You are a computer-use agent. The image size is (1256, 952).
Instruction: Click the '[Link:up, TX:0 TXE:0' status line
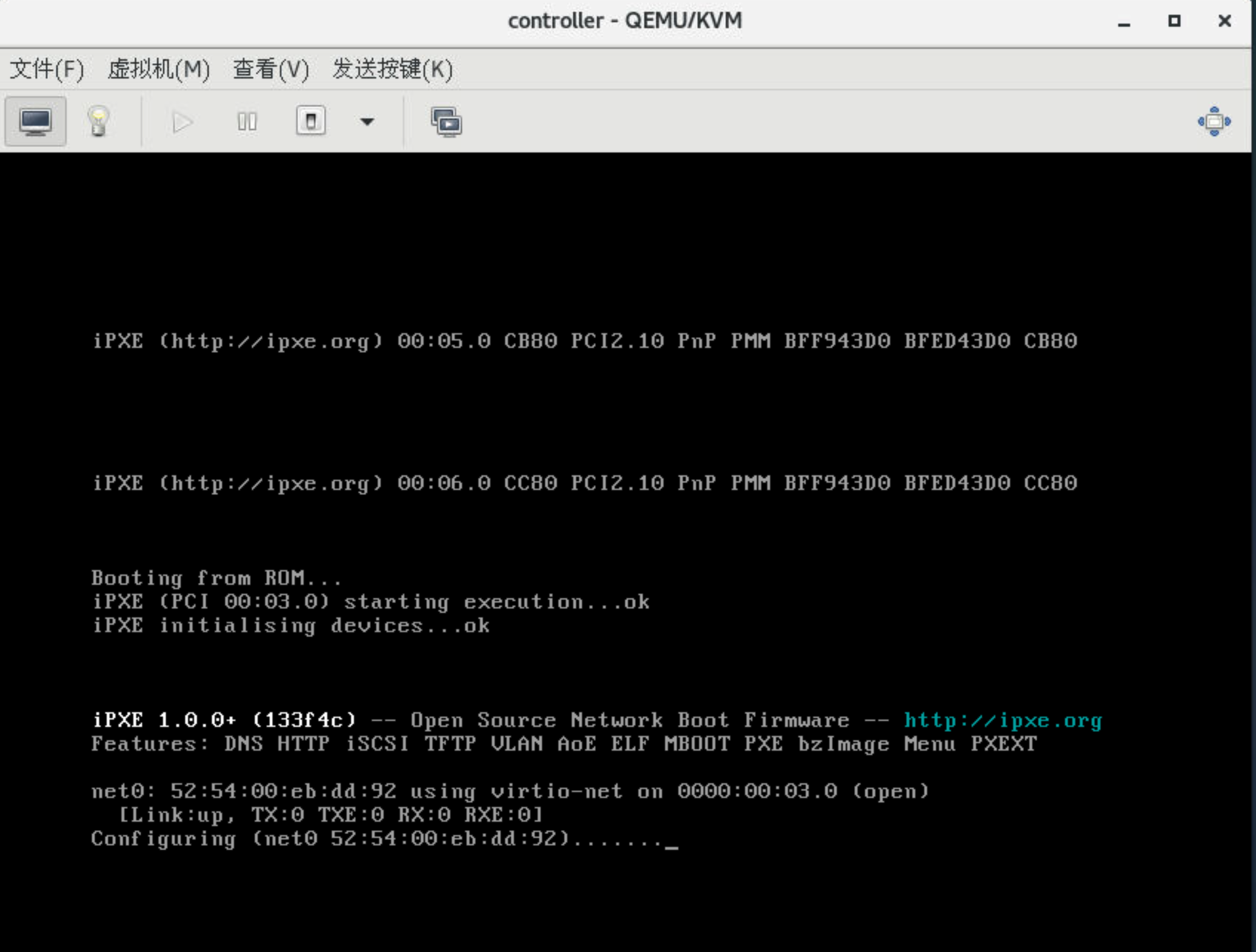coord(331,815)
